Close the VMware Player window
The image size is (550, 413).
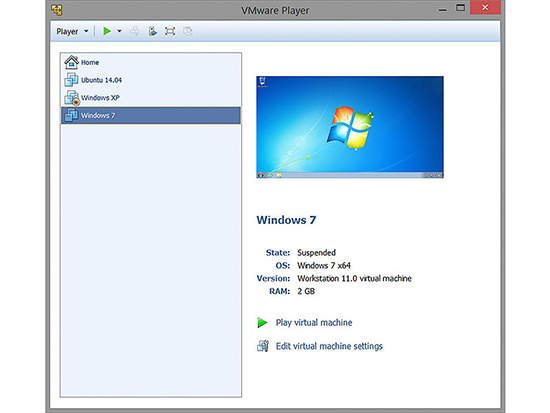[x=485, y=7]
